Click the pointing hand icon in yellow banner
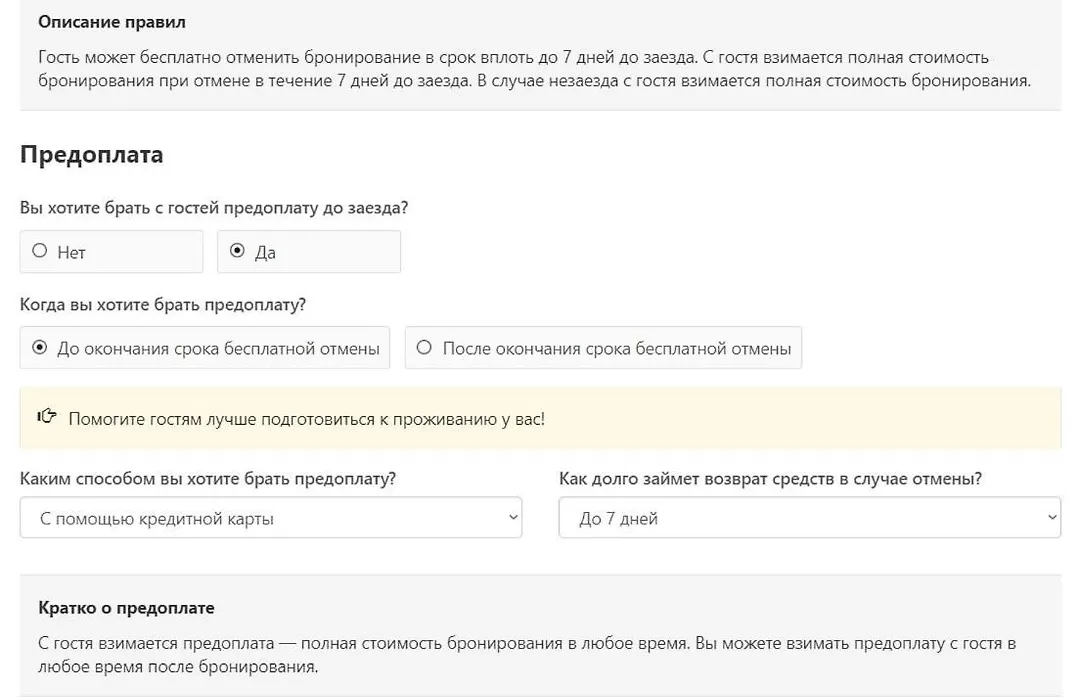Screen dimensions: 1080x700 coord(46,416)
